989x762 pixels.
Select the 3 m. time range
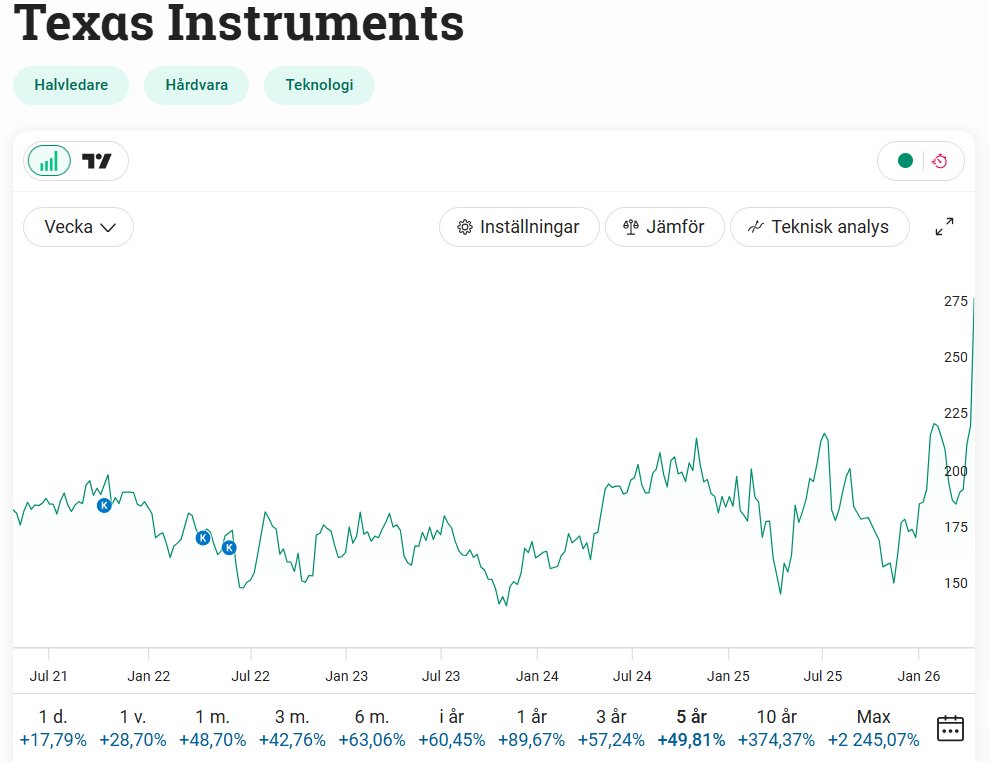click(x=292, y=728)
